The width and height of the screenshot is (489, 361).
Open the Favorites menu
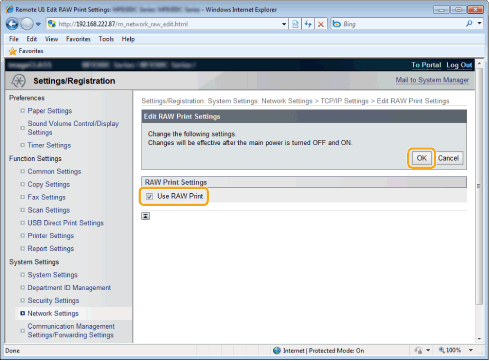tap(78, 39)
